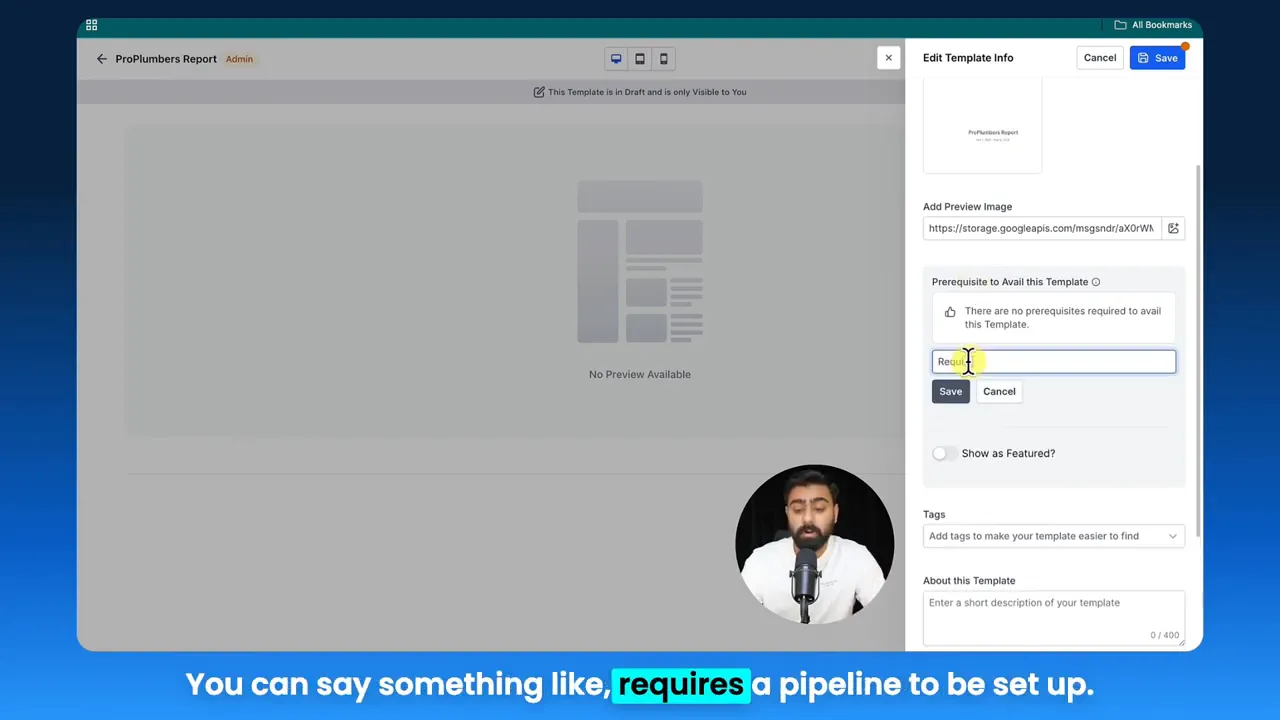Cancel editing the template info

tap(1099, 57)
